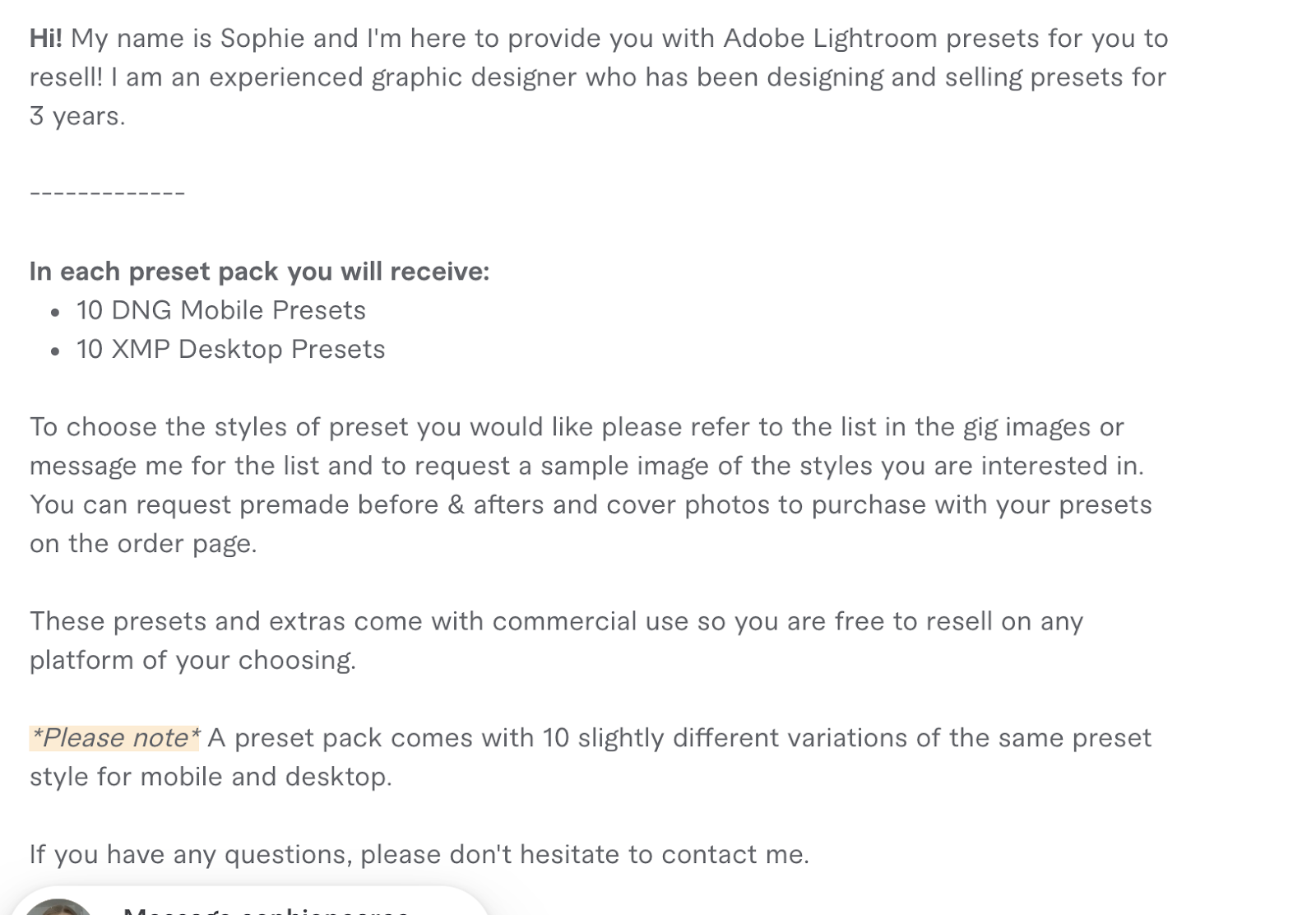Click the 'If you have any questions' sentence
Screen dimensions: 1316x915
point(419,854)
